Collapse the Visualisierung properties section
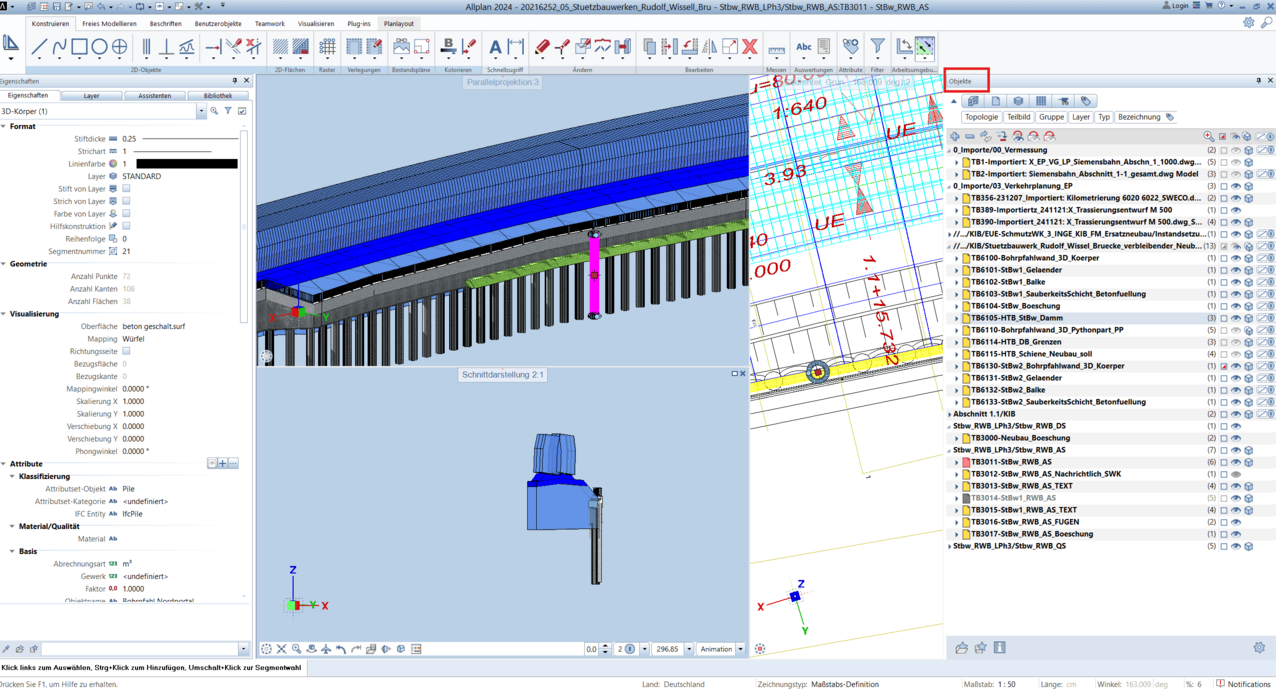 click(x=4, y=314)
